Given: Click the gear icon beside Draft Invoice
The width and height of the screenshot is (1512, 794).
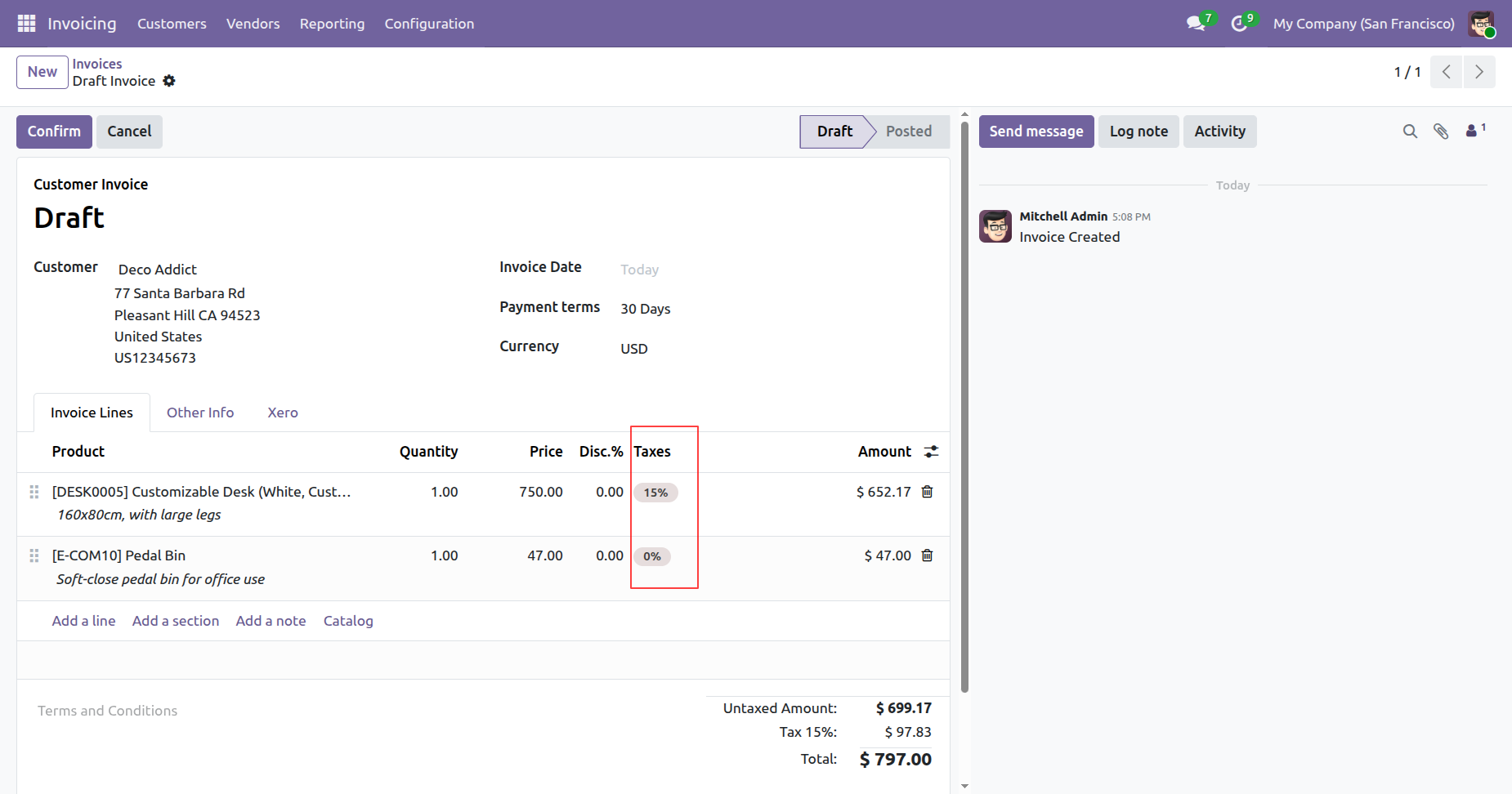Looking at the screenshot, I should 169,81.
